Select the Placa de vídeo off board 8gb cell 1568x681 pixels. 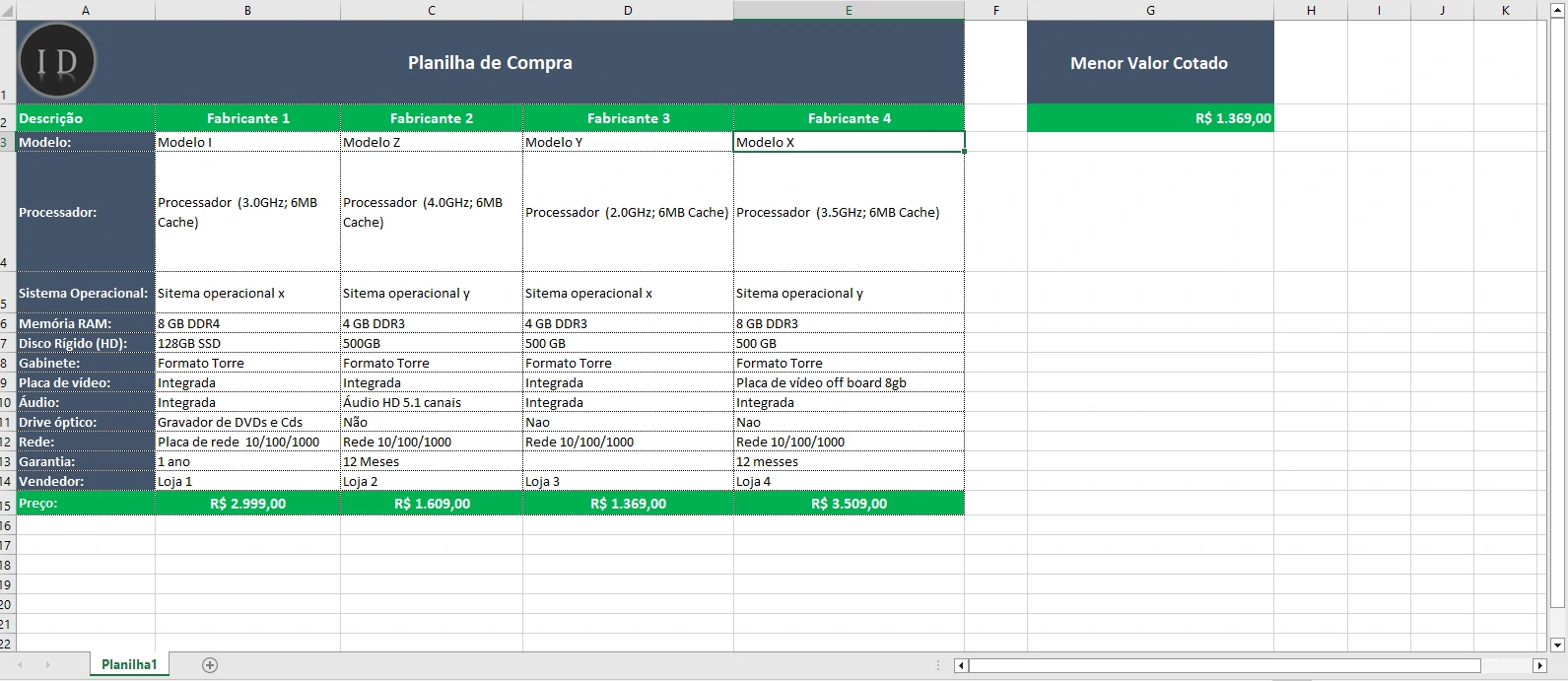(x=849, y=382)
